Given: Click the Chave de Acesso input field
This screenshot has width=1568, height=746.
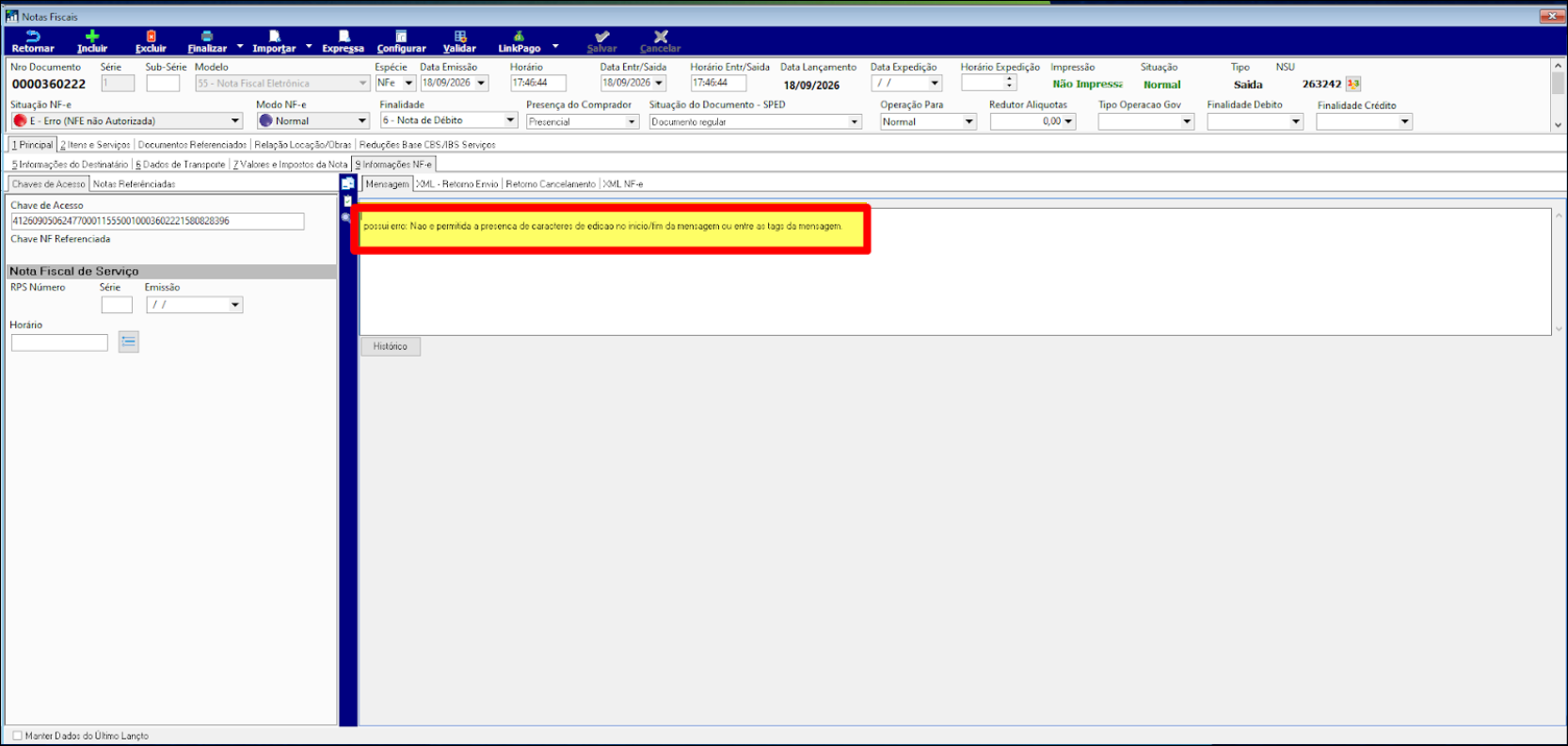Looking at the screenshot, I should (x=157, y=221).
